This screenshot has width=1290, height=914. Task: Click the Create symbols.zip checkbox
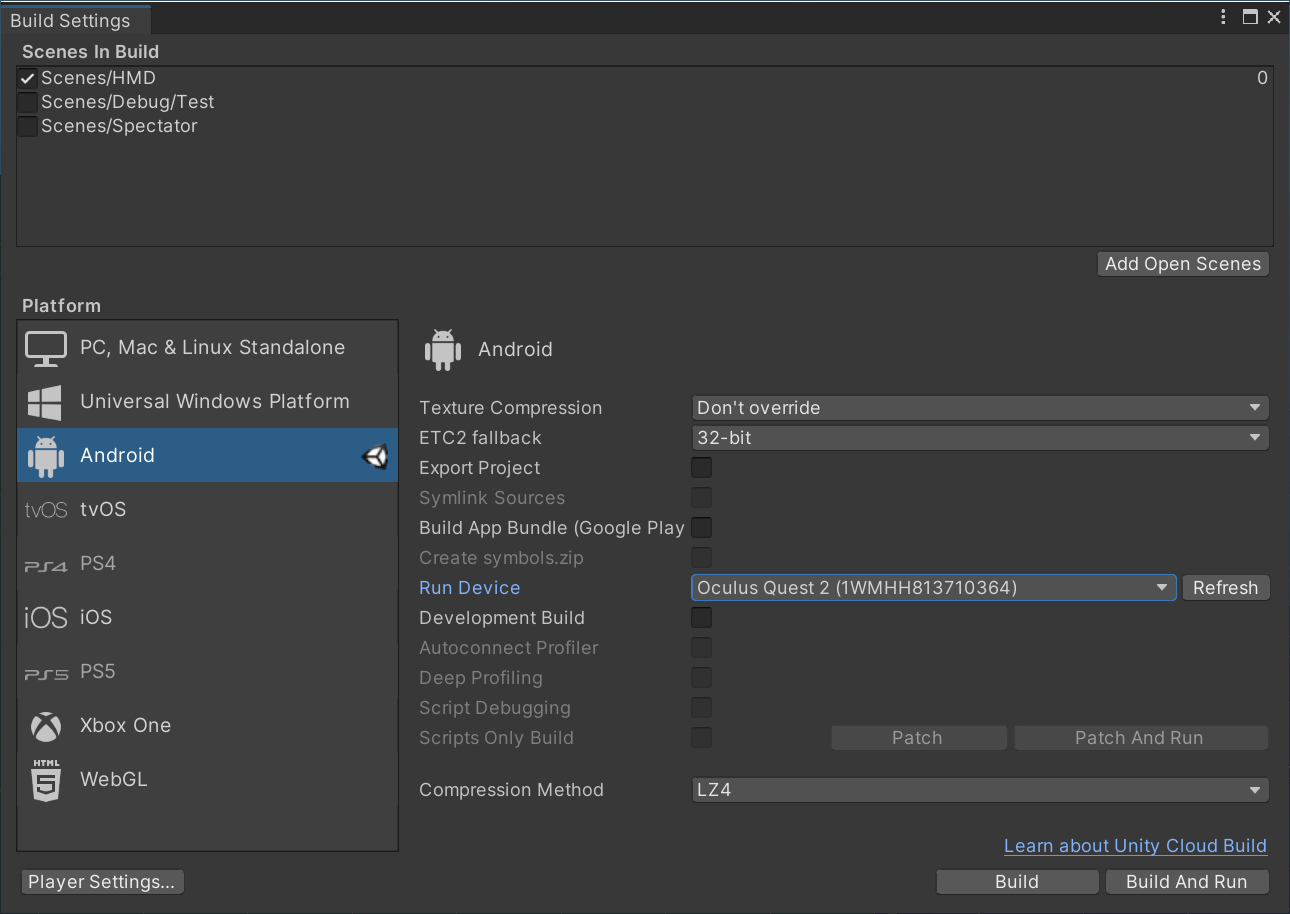(x=702, y=558)
